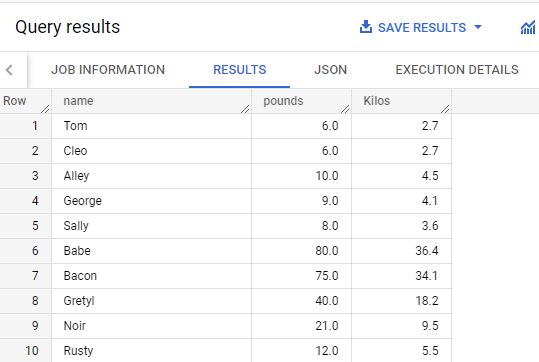Select the Babe name cell
539x362 pixels.
[x=152, y=251]
